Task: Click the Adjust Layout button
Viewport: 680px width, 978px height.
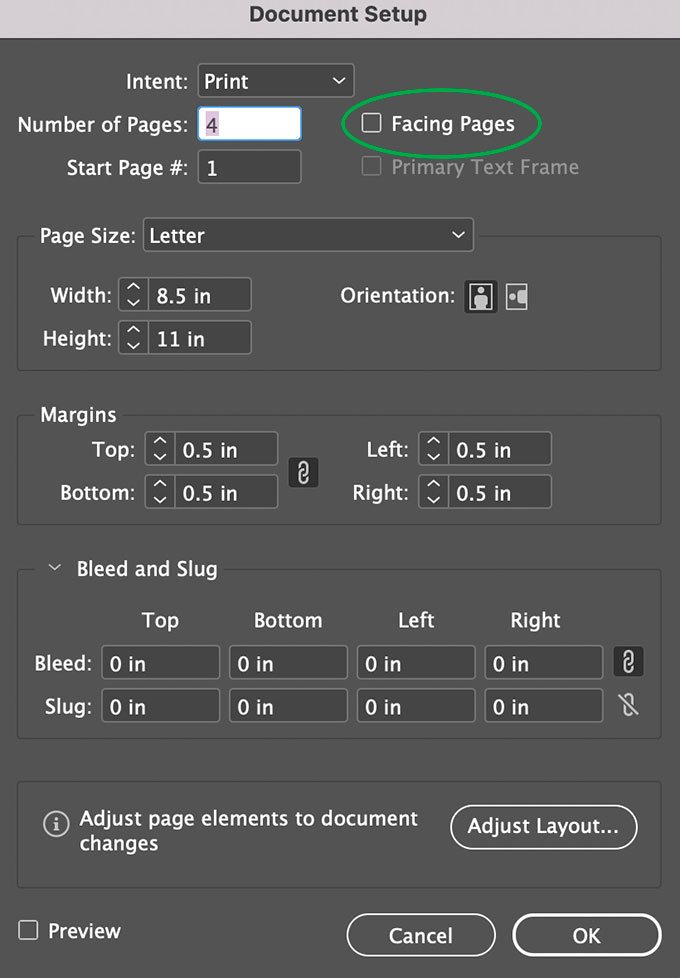Action: coord(543,827)
